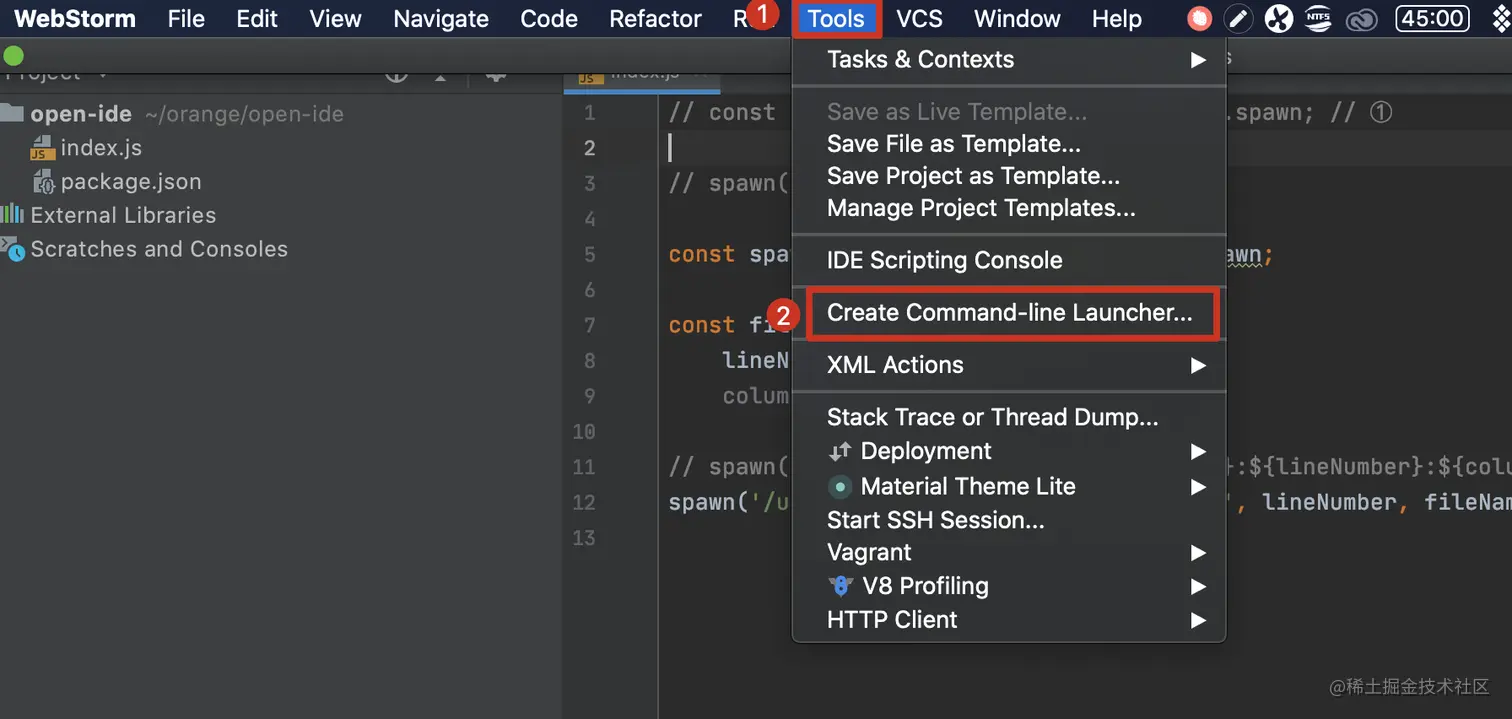Choose Start SSH Session...

pos(935,520)
